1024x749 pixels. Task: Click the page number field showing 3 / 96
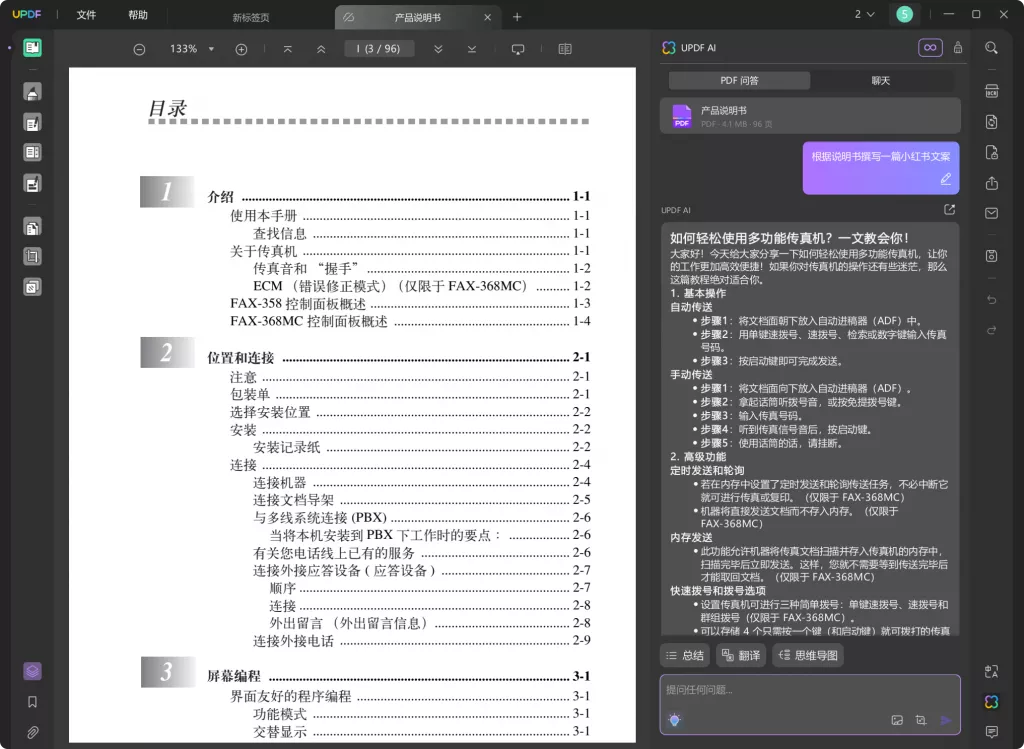pos(379,49)
